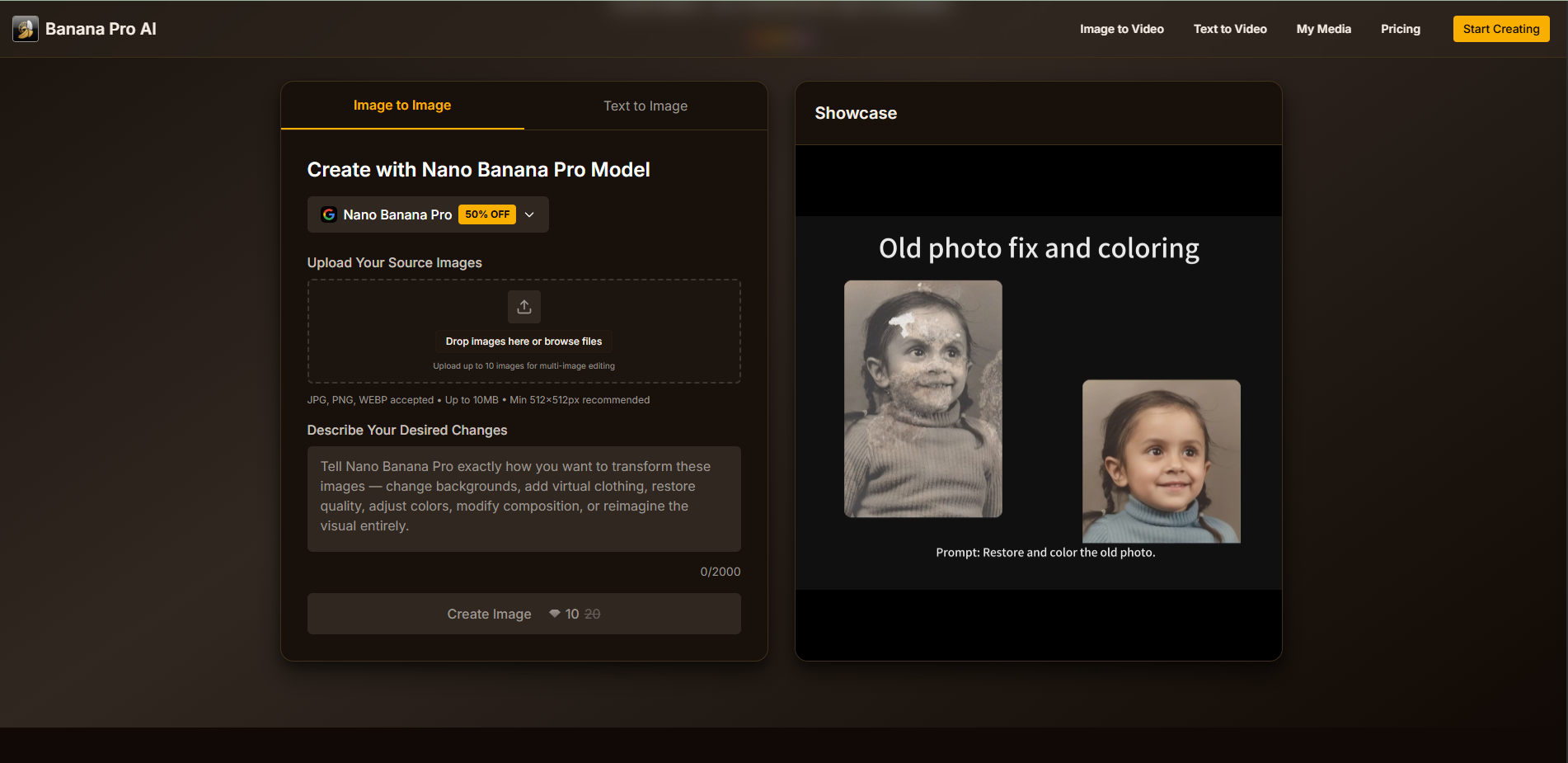
Task: Open the Nano Banana Pro model dropdown
Action: [427, 214]
